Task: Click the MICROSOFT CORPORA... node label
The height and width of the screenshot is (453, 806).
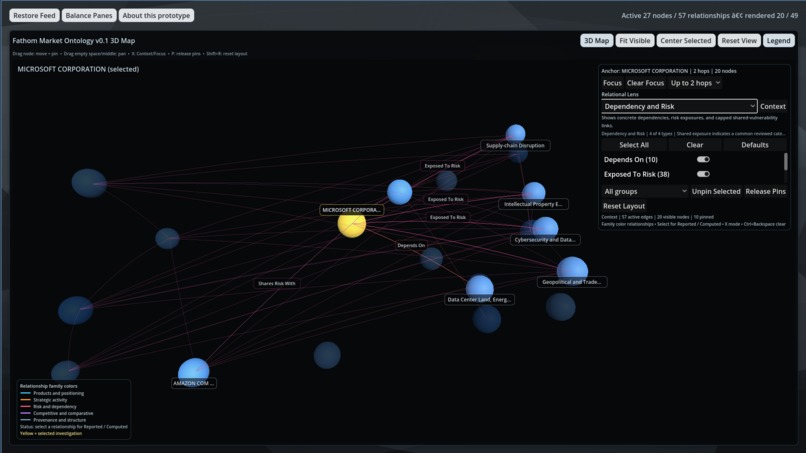Action: tap(352, 210)
